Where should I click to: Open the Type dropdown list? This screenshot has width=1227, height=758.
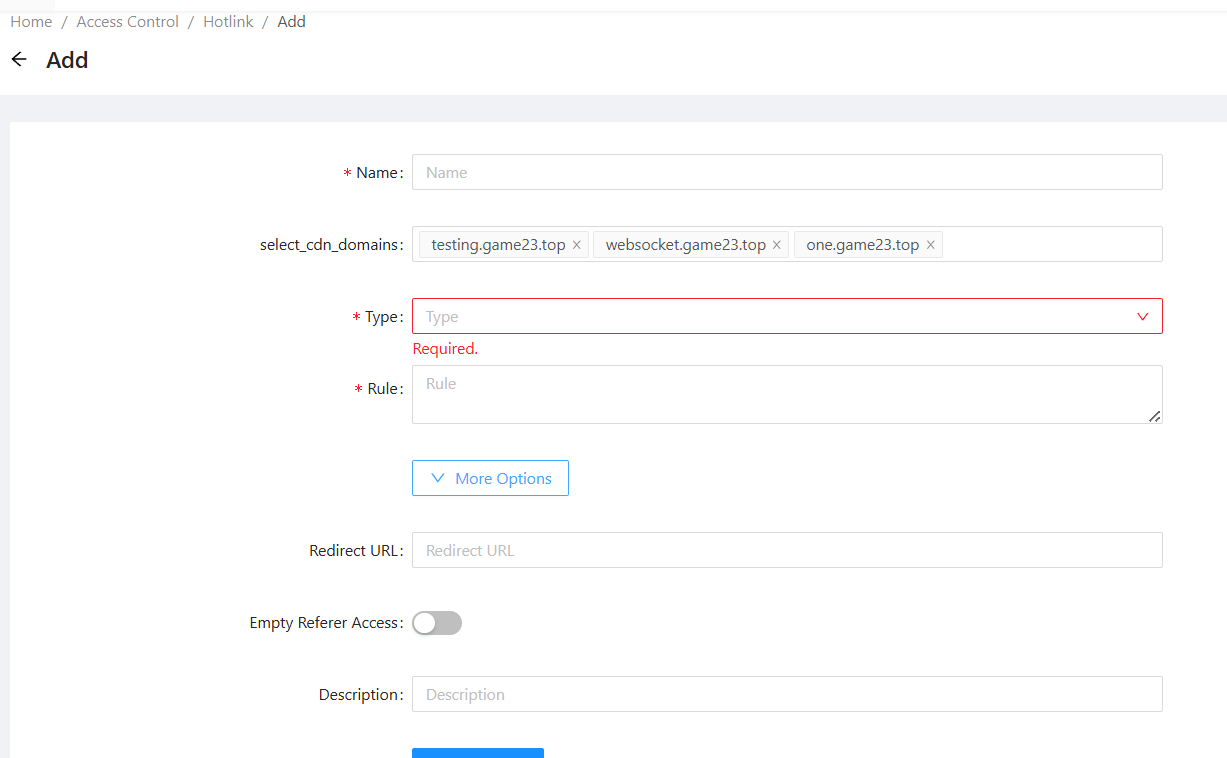770,317
